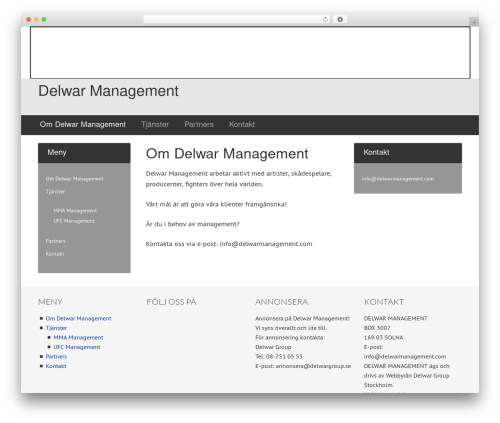Click the 'Tel: 08-751 05 55' text

pyautogui.click(x=279, y=357)
